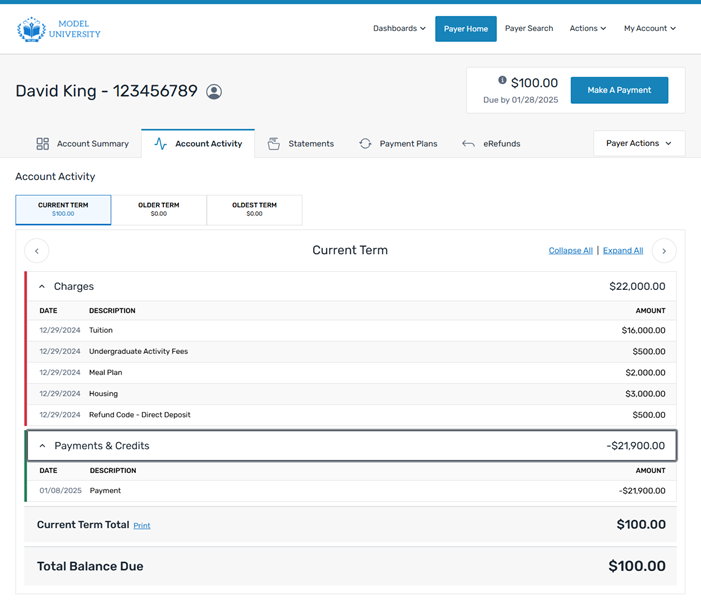The width and height of the screenshot is (701, 607).
Task: Click the info icon next to $100.00
Action: (502, 81)
